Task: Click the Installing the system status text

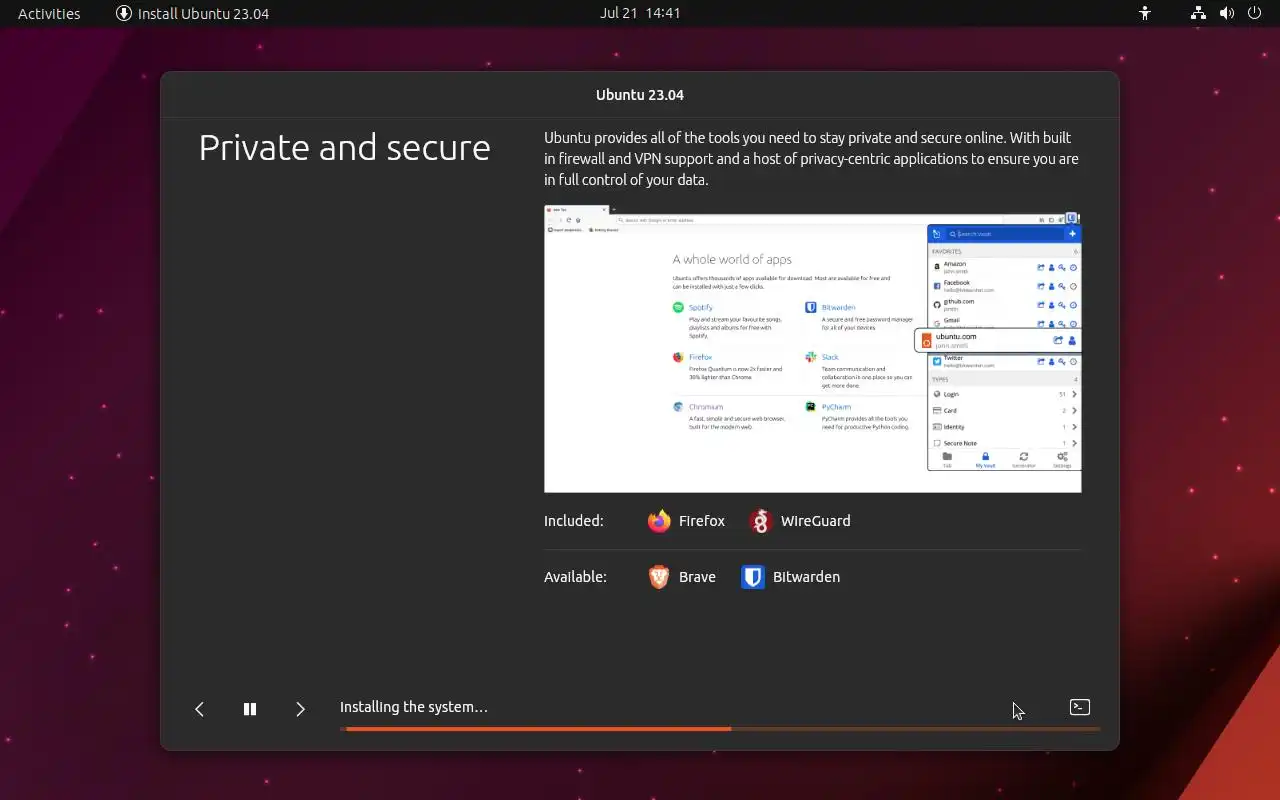Action: tap(414, 707)
